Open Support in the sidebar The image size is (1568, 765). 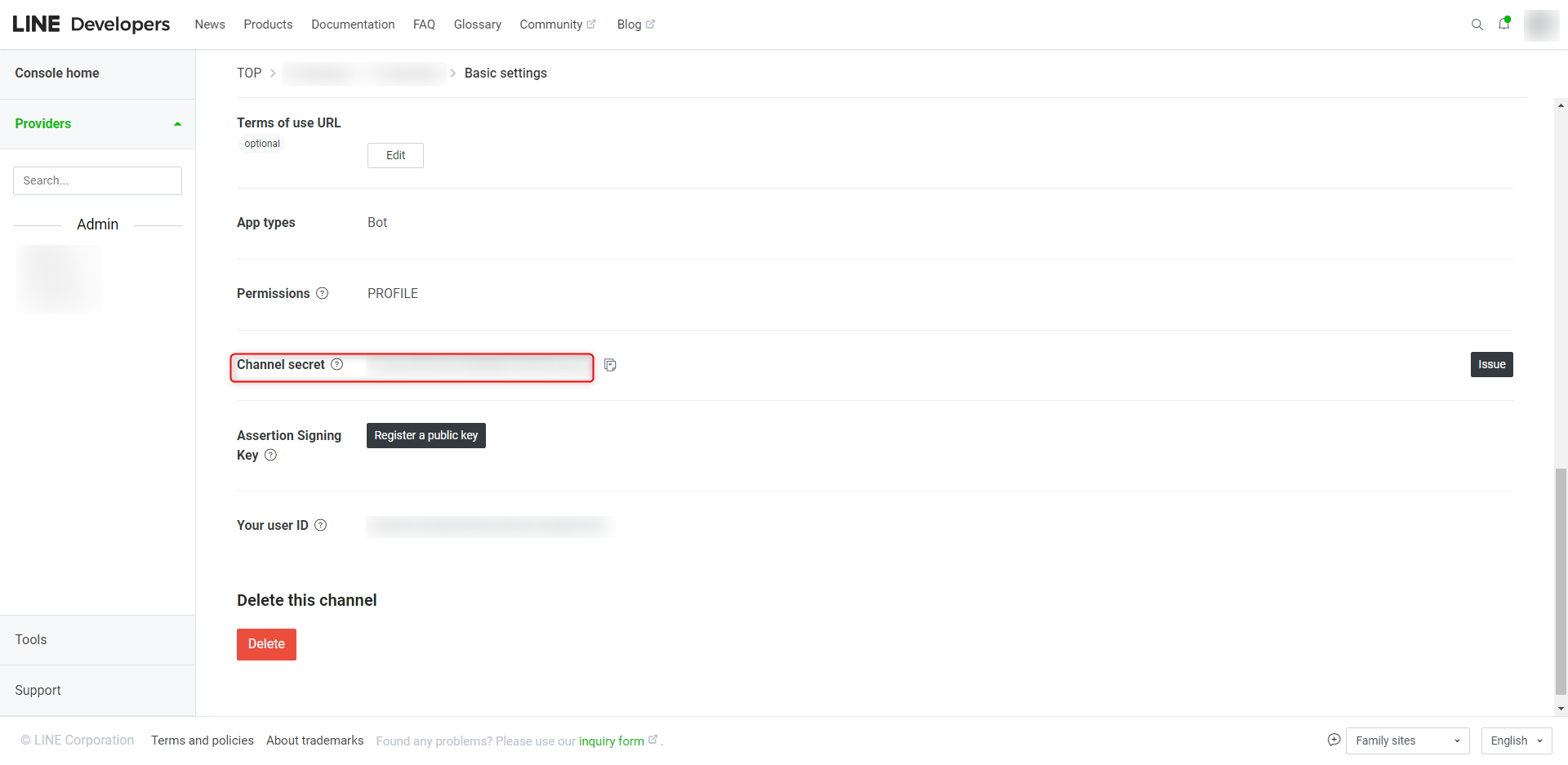coord(97,691)
